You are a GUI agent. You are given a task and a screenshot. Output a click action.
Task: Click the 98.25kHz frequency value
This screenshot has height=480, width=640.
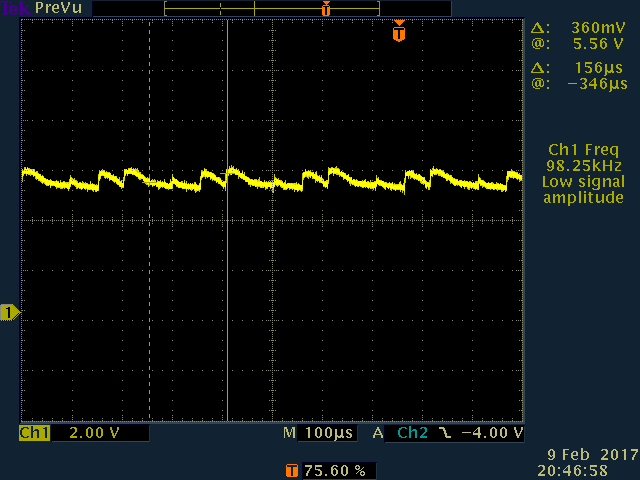tap(584, 166)
